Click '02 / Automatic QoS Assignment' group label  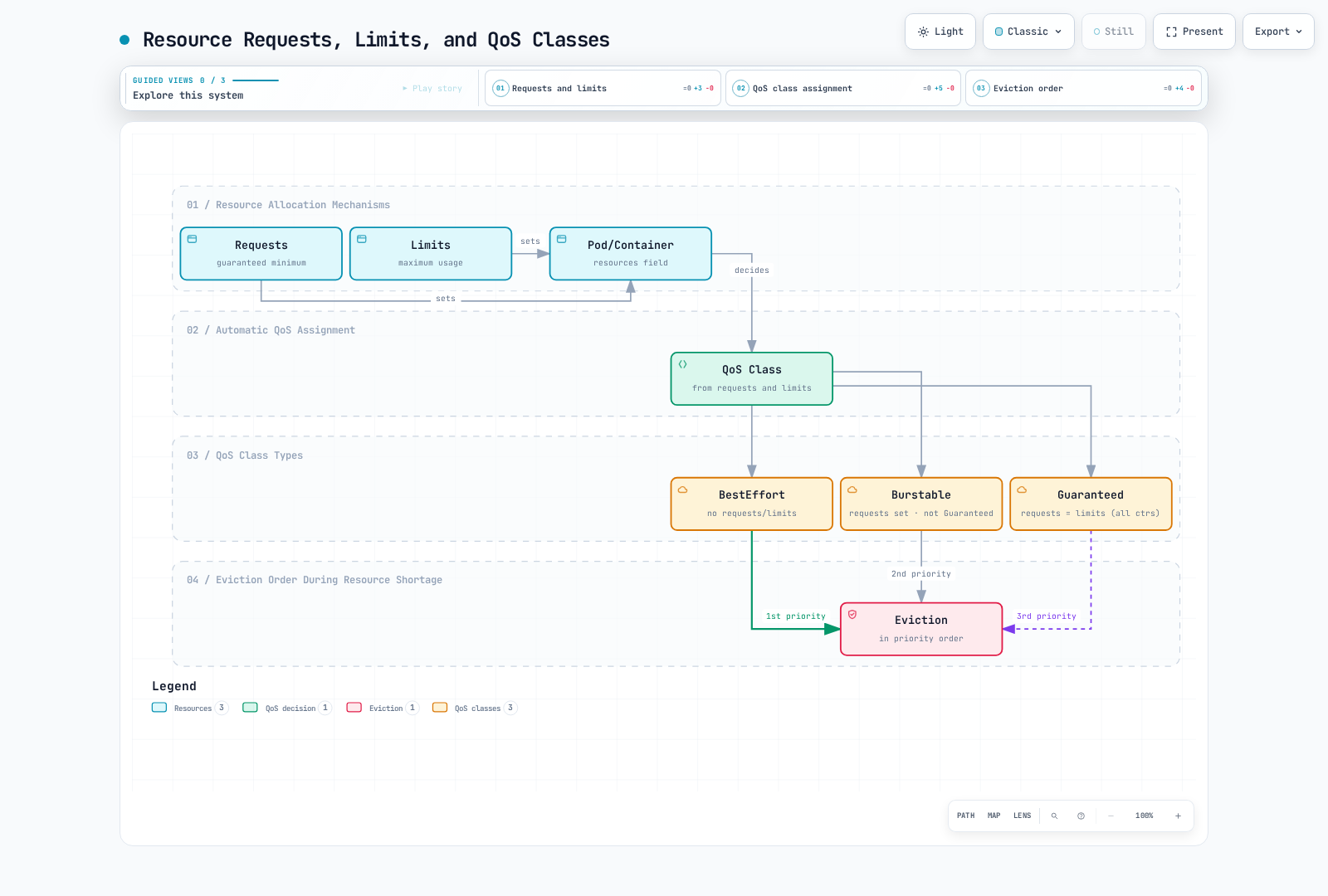coord(271,330)
